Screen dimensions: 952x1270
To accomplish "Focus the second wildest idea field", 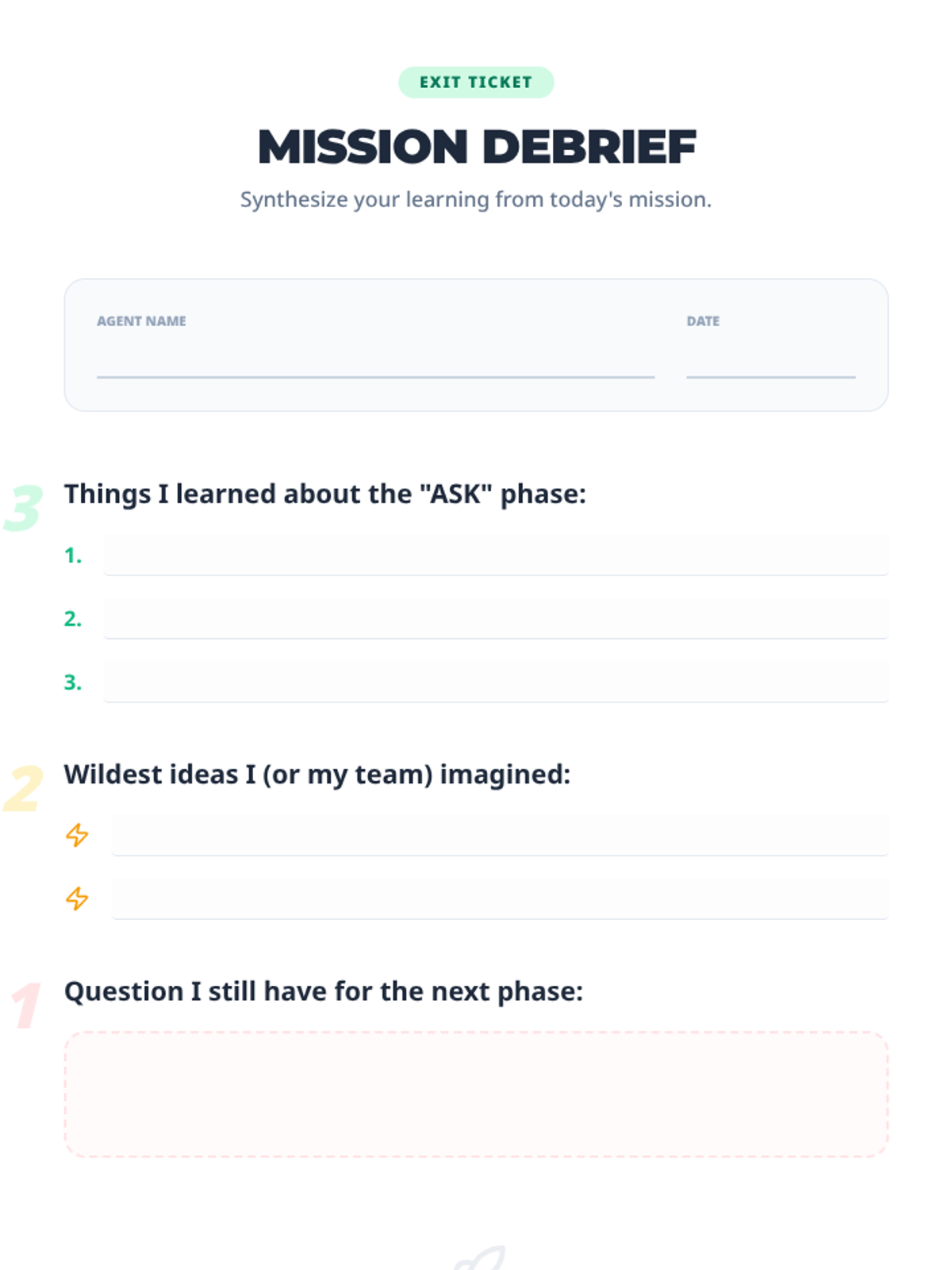I will coord(499,899).
